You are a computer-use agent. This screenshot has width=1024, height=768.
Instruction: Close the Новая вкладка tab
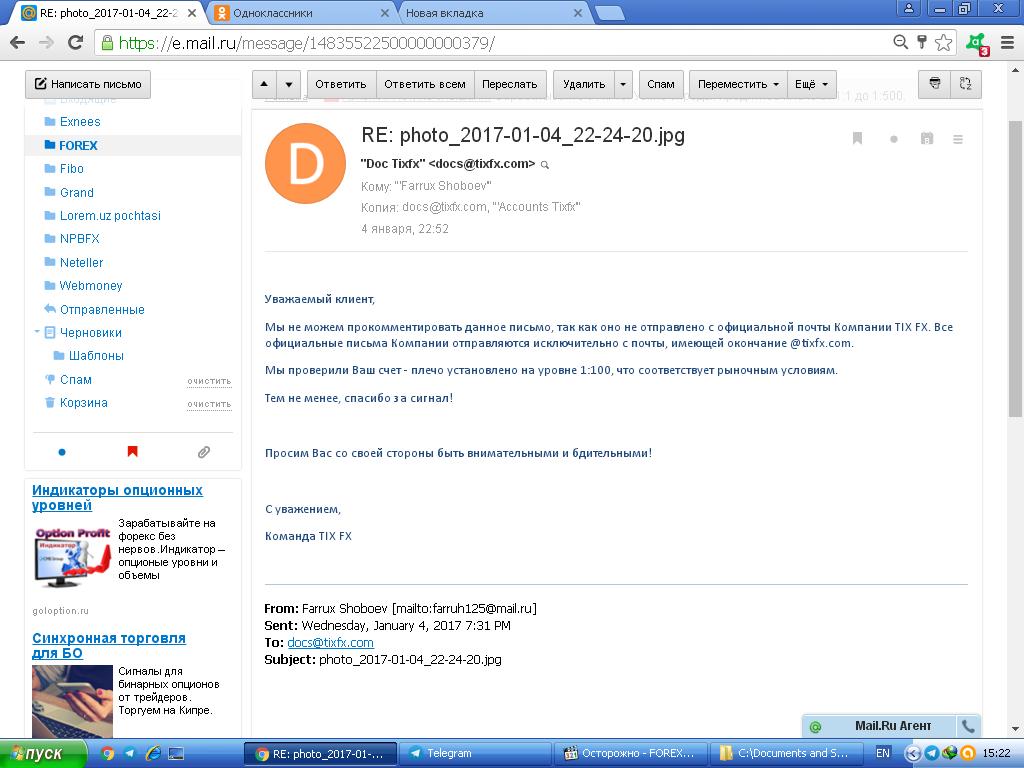[578, 12]
